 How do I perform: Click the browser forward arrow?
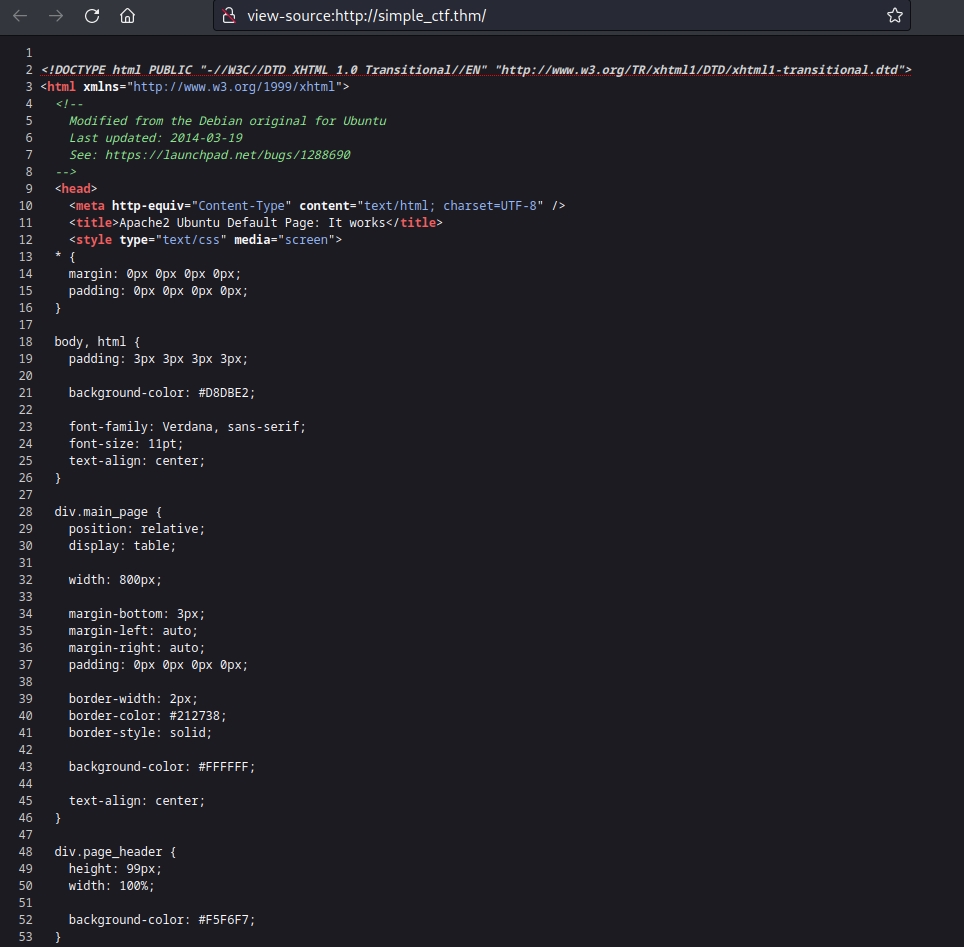pyautogui.click(x=56, y=16)
